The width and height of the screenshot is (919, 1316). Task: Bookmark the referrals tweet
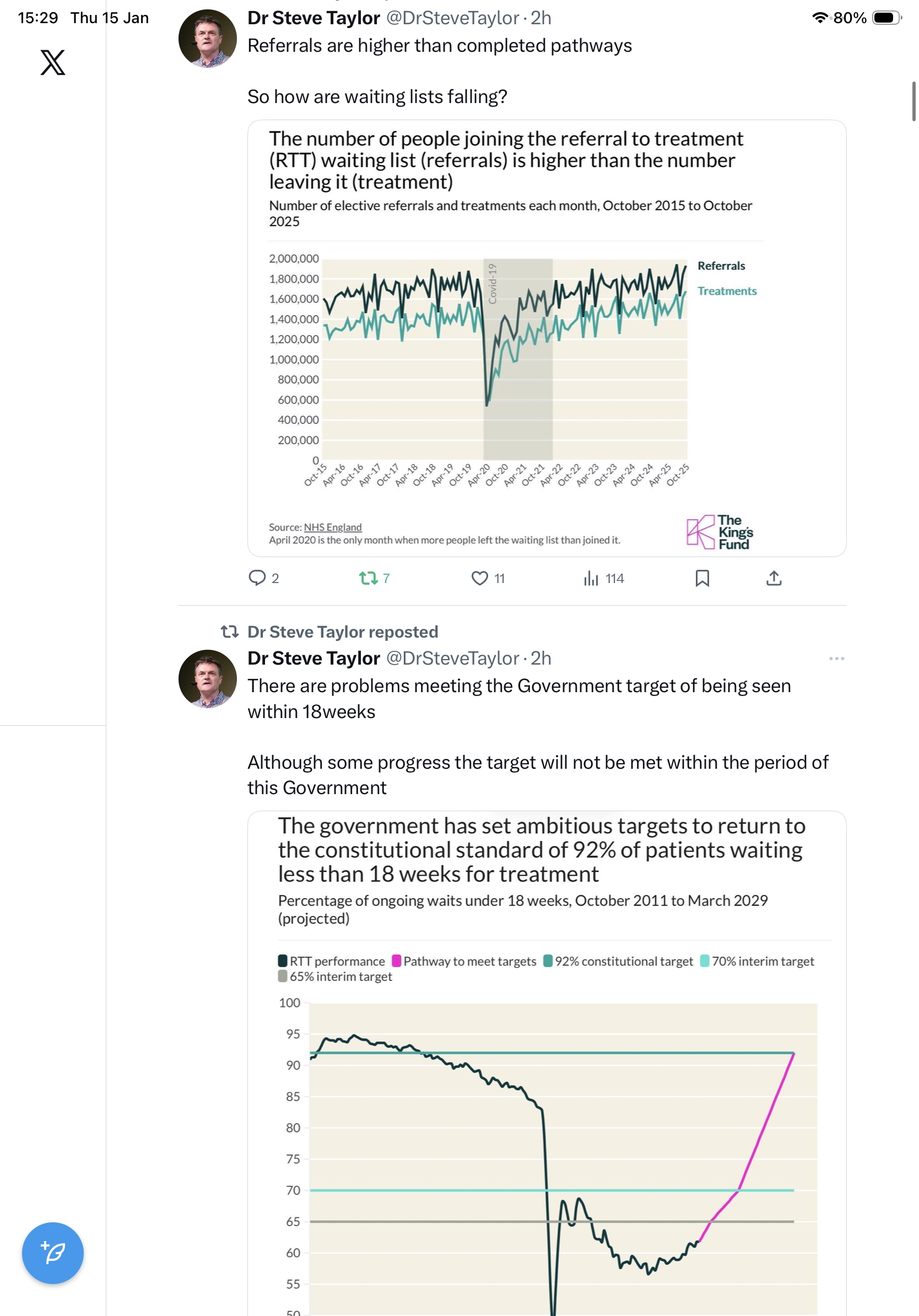[x=702, y=578]
